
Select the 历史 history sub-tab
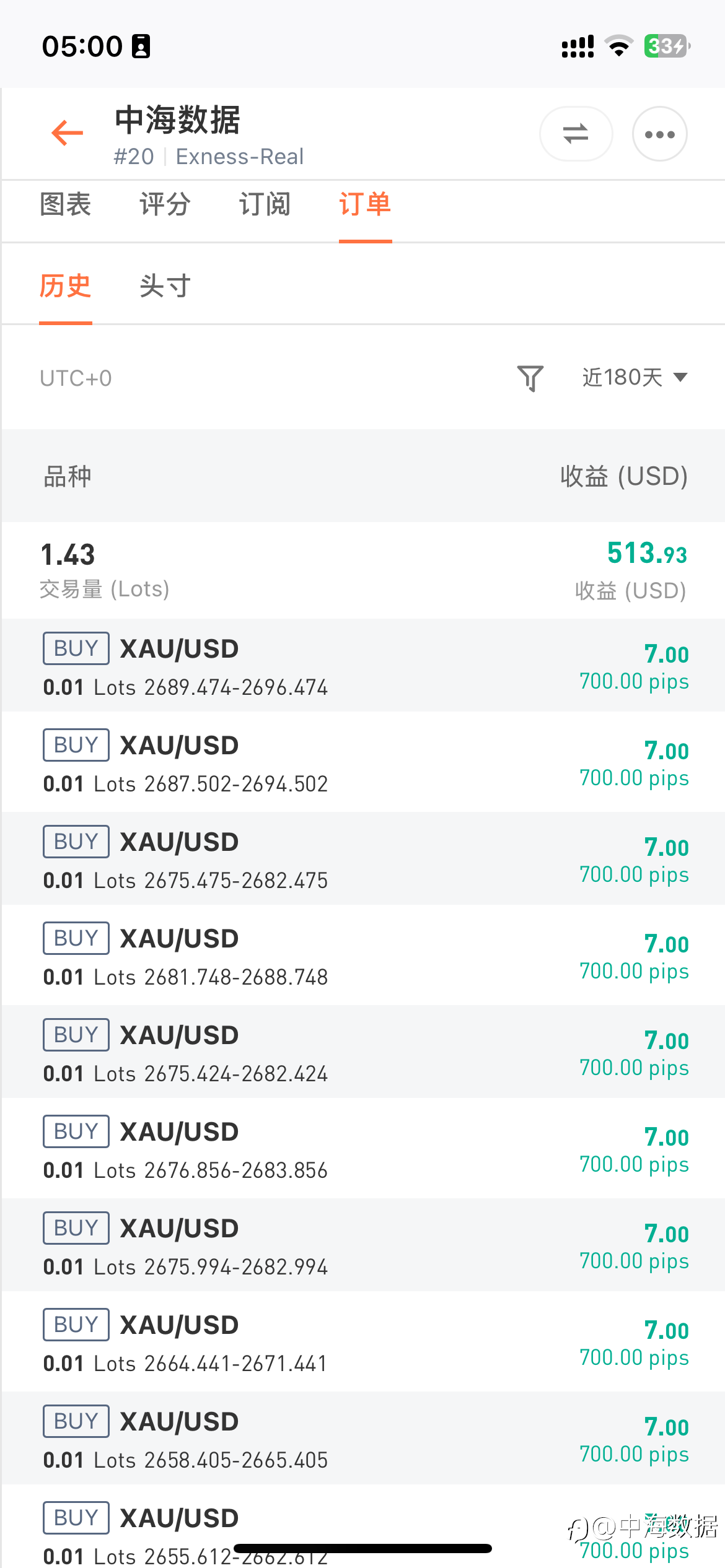coord(65,286)
